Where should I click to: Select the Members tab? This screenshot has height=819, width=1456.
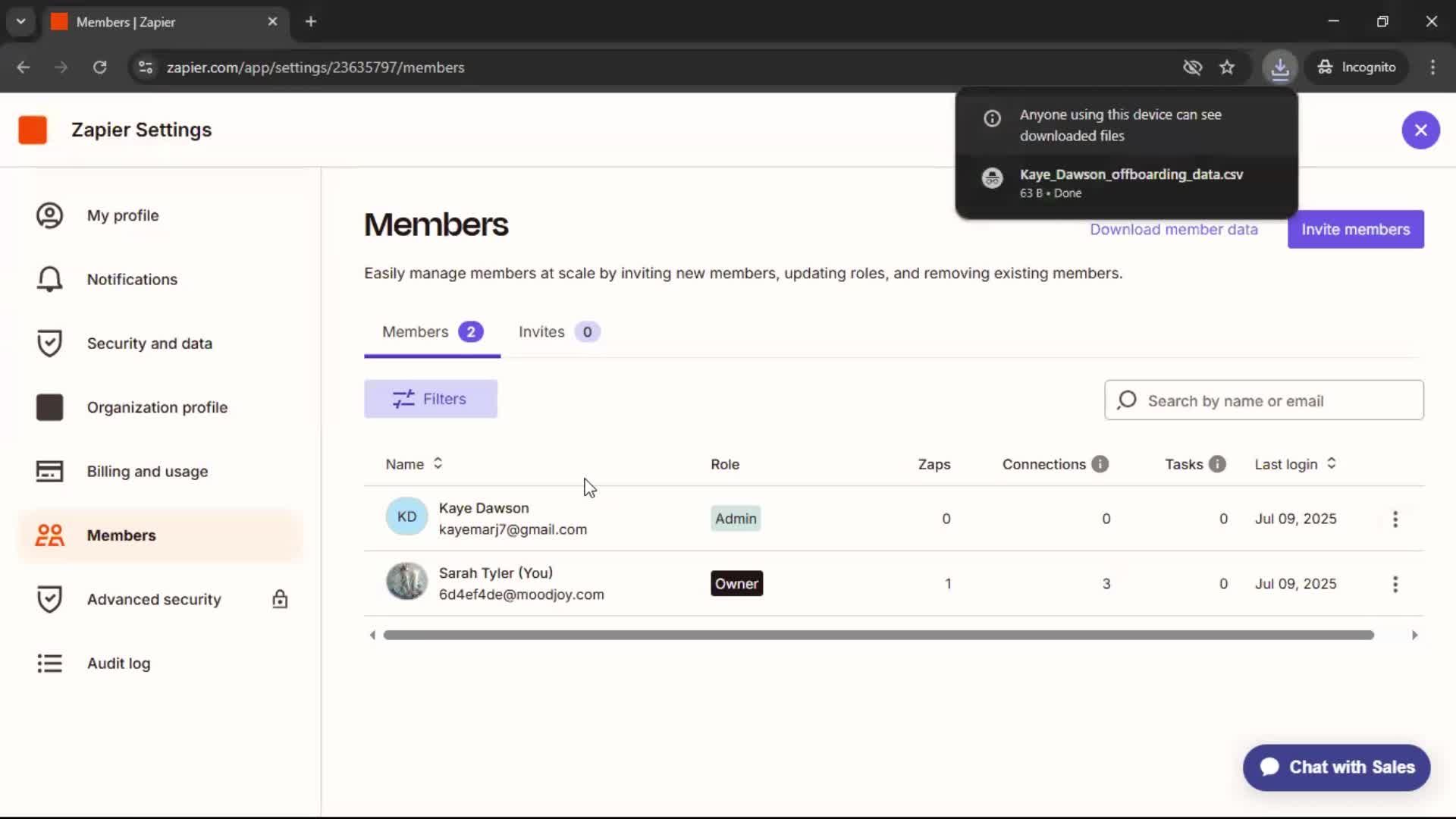click(432, 332)
